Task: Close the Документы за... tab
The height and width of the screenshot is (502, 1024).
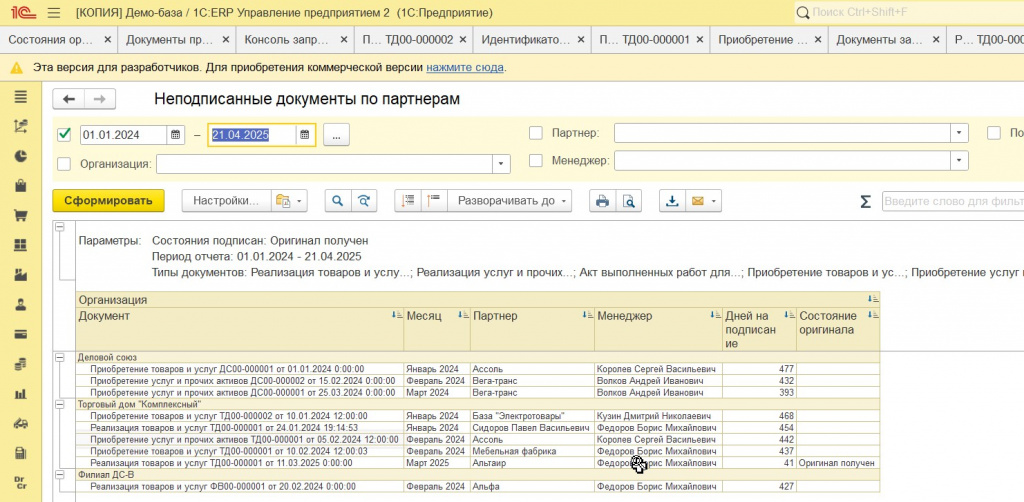Action: coord(937,40)
